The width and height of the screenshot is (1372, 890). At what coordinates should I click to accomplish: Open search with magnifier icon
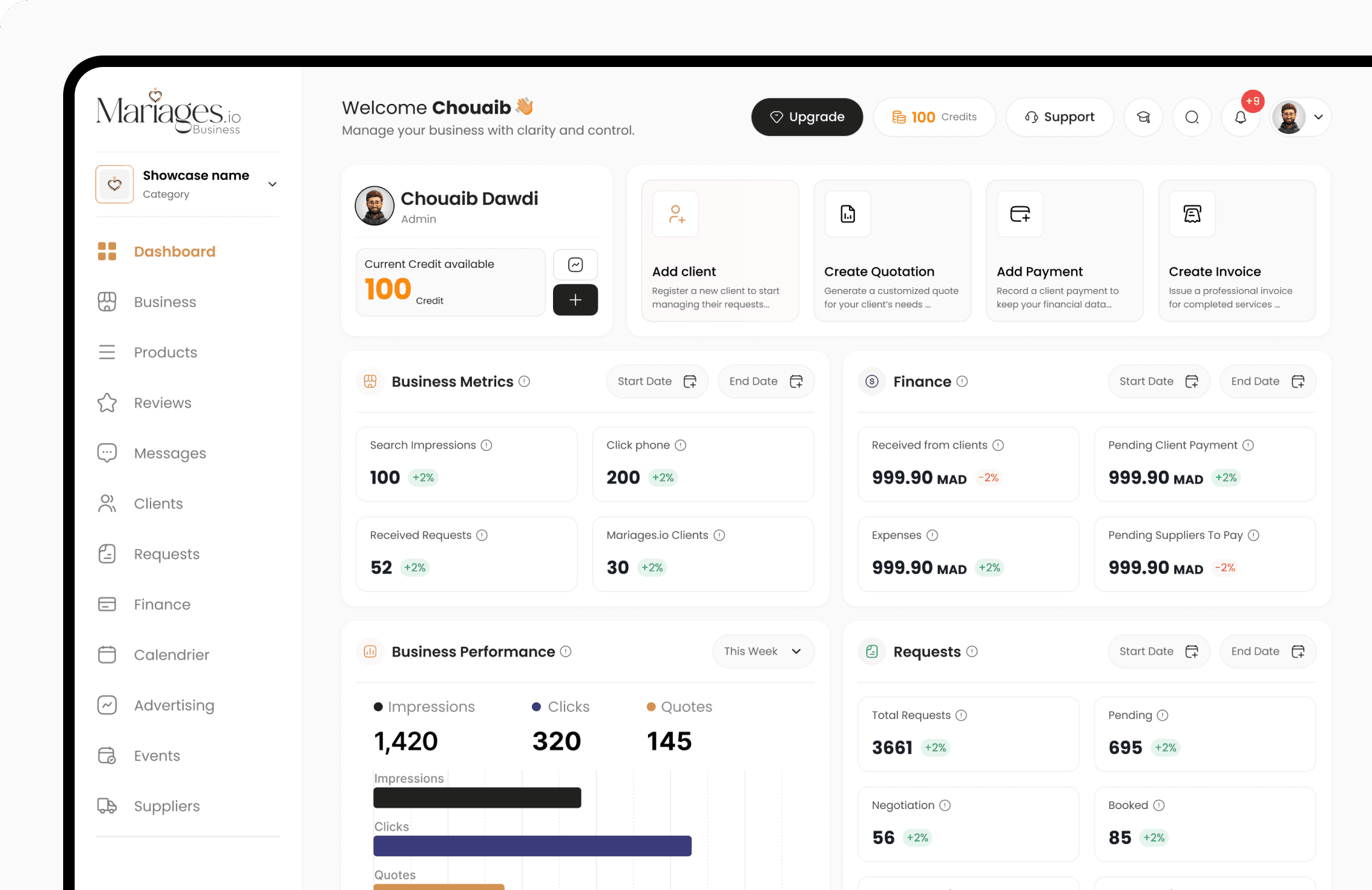[1191, 117]
